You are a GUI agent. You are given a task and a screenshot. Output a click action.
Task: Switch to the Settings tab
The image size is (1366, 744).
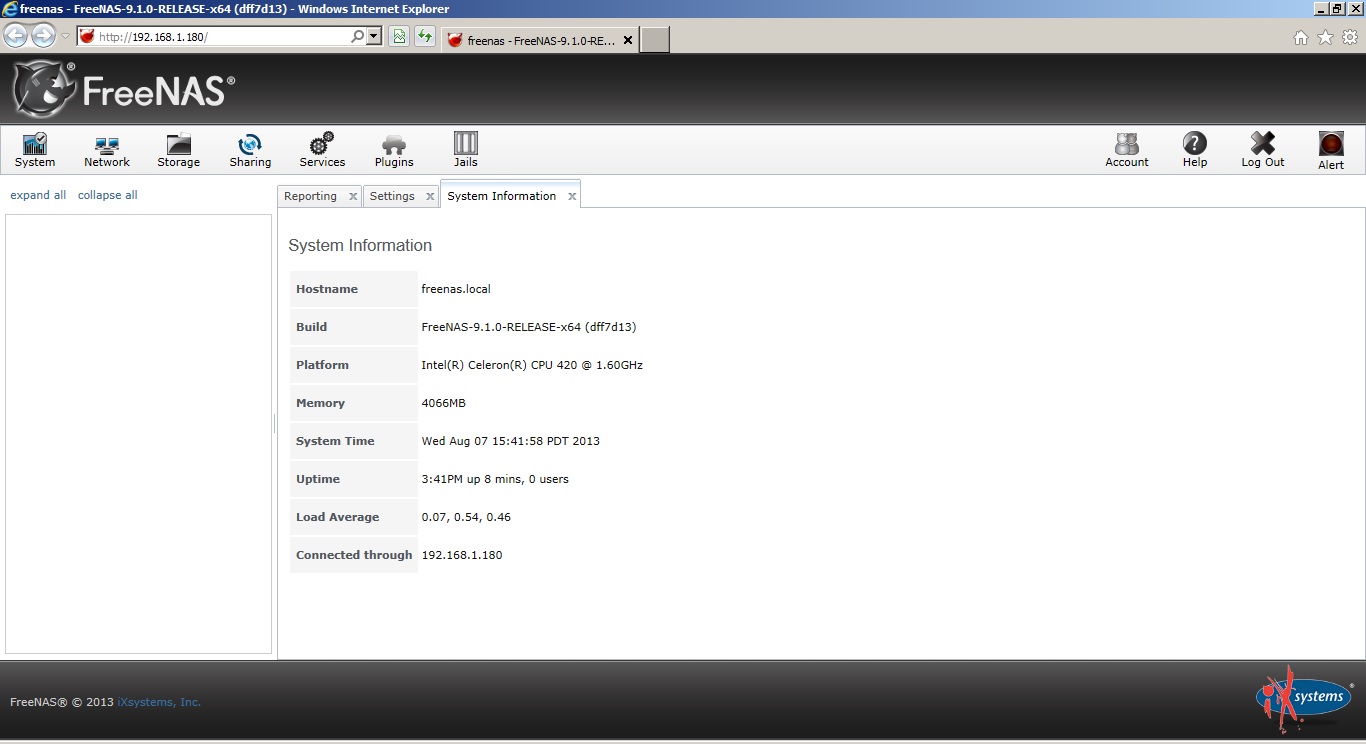coord(392,196)
